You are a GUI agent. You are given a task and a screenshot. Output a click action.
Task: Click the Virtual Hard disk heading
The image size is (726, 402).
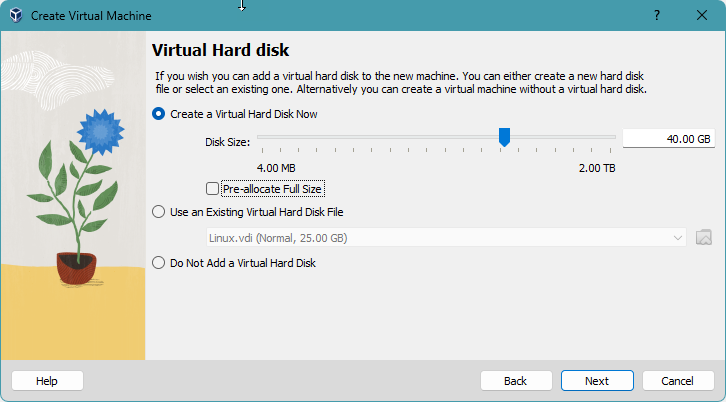[220, 49]
